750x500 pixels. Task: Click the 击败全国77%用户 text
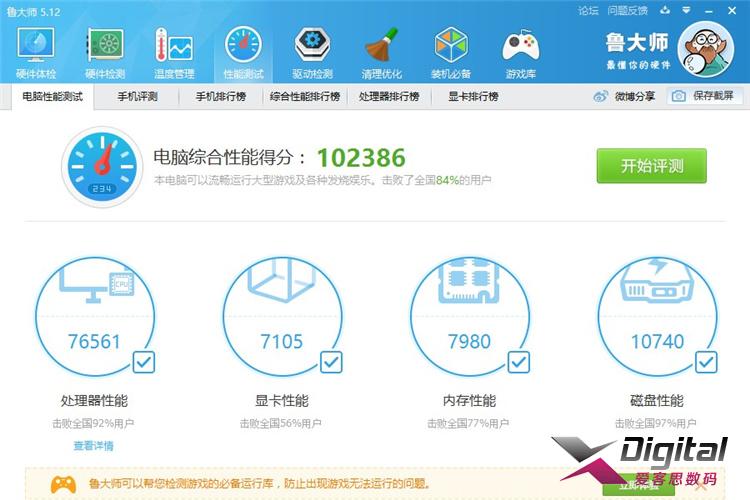[x=468, y=423]
